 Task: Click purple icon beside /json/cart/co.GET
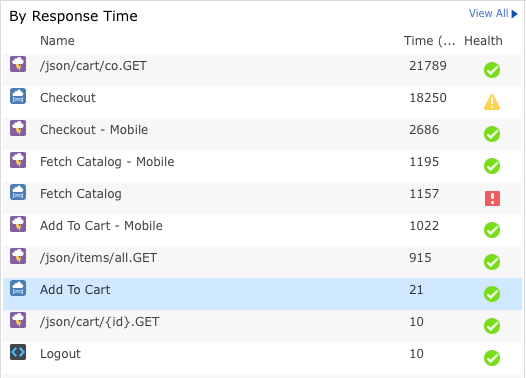[18, 64]
